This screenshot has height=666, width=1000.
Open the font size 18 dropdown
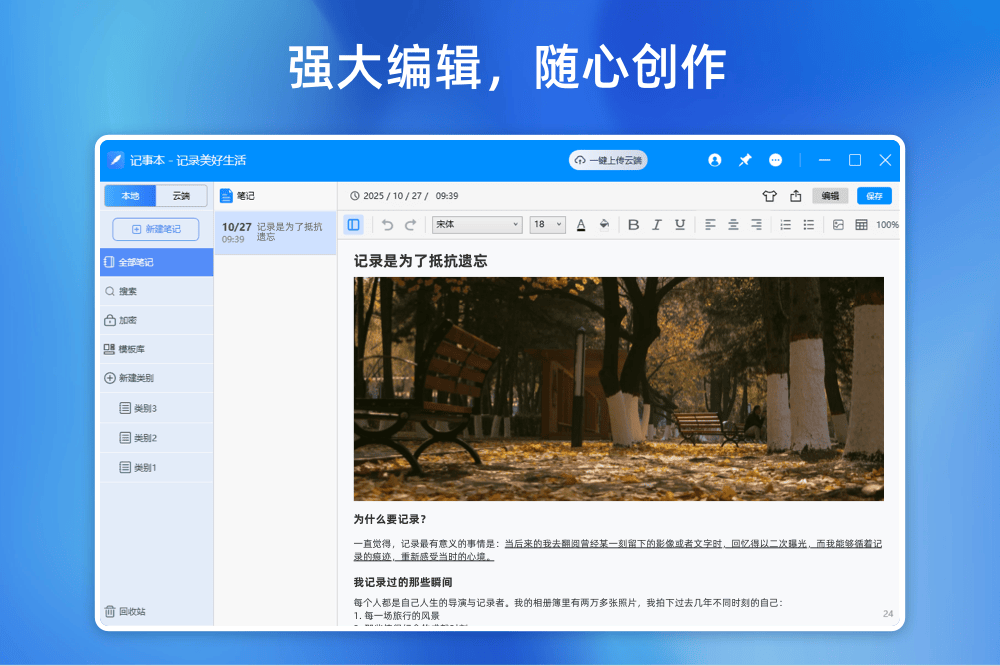547,225
